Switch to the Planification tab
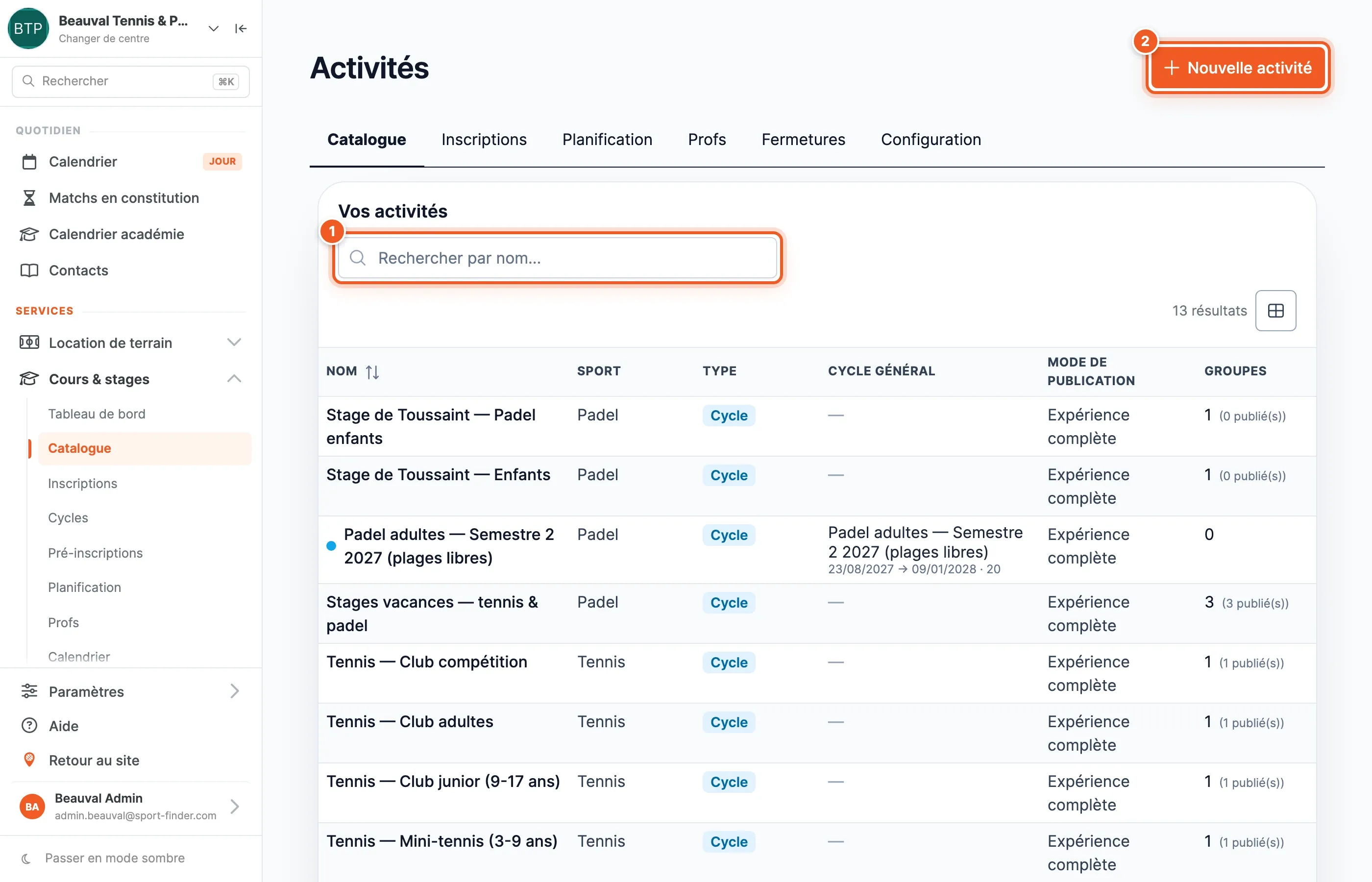 click(x=607, y=139)
